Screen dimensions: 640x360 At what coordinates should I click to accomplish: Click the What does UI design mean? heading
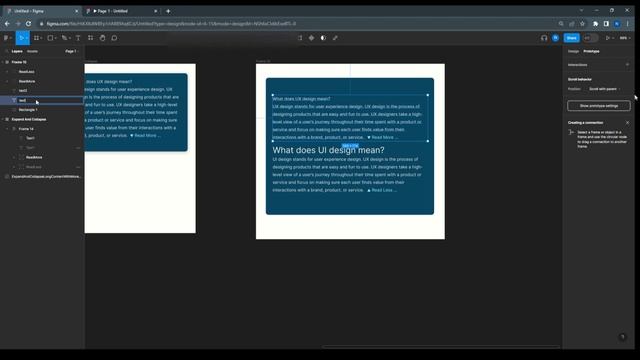coord(328,150)
